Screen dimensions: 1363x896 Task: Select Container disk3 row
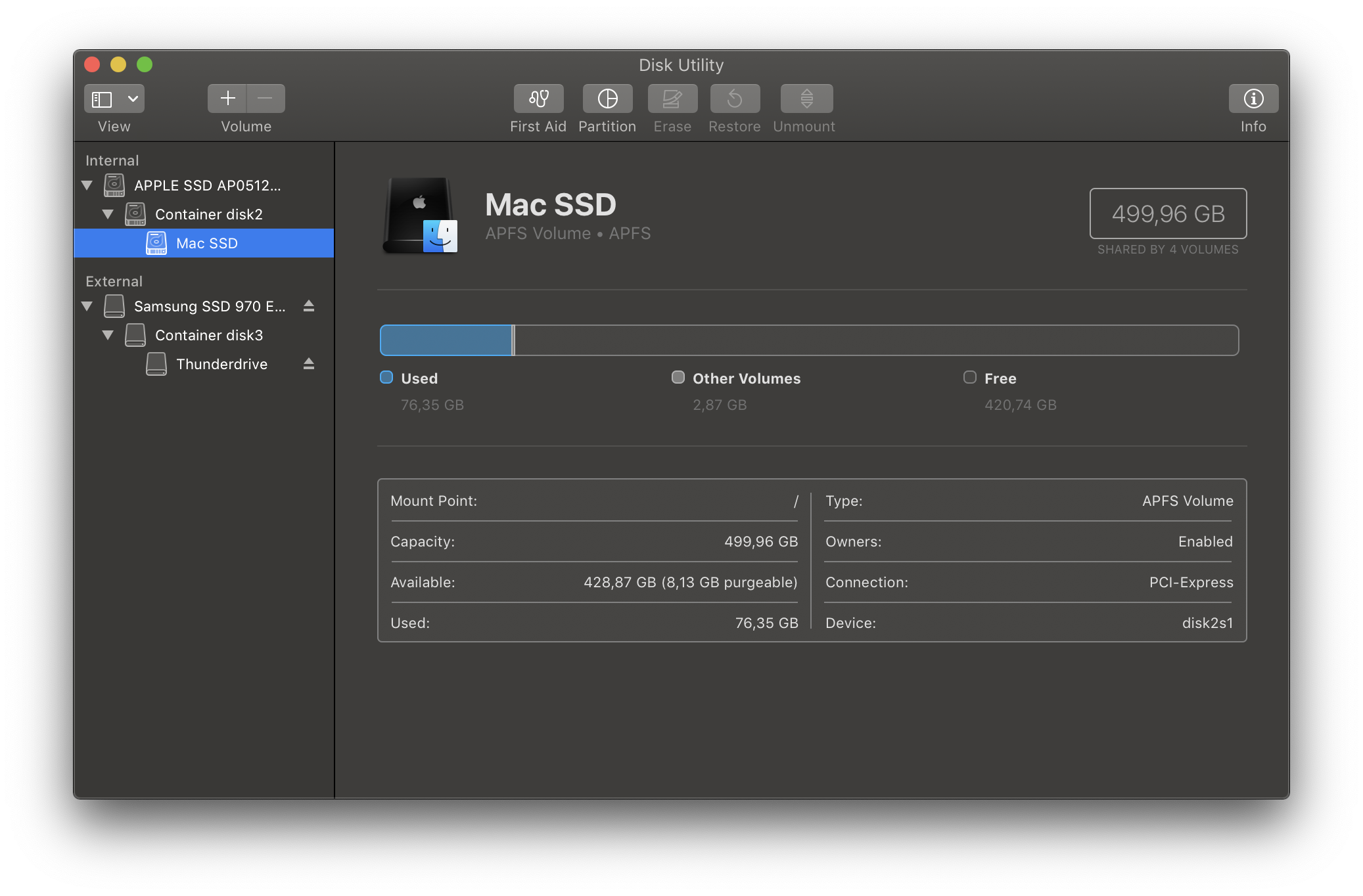click(x=204, y=335)
